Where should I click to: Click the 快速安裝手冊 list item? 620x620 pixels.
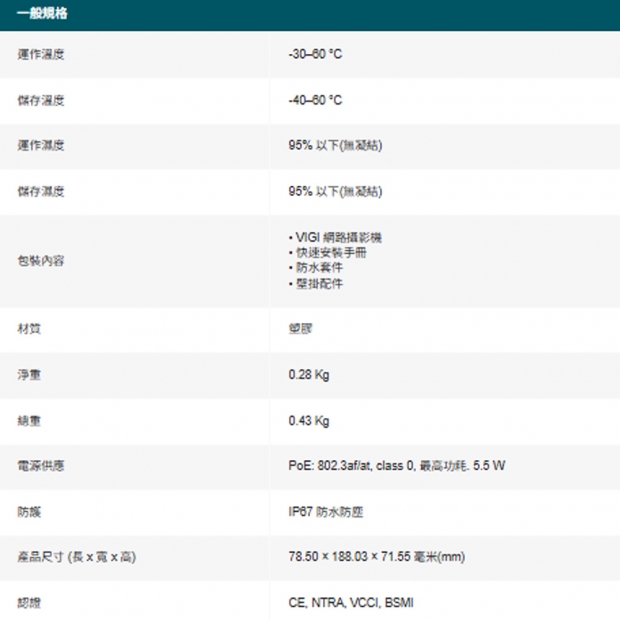pyautogui.click(x=331, y=253)
